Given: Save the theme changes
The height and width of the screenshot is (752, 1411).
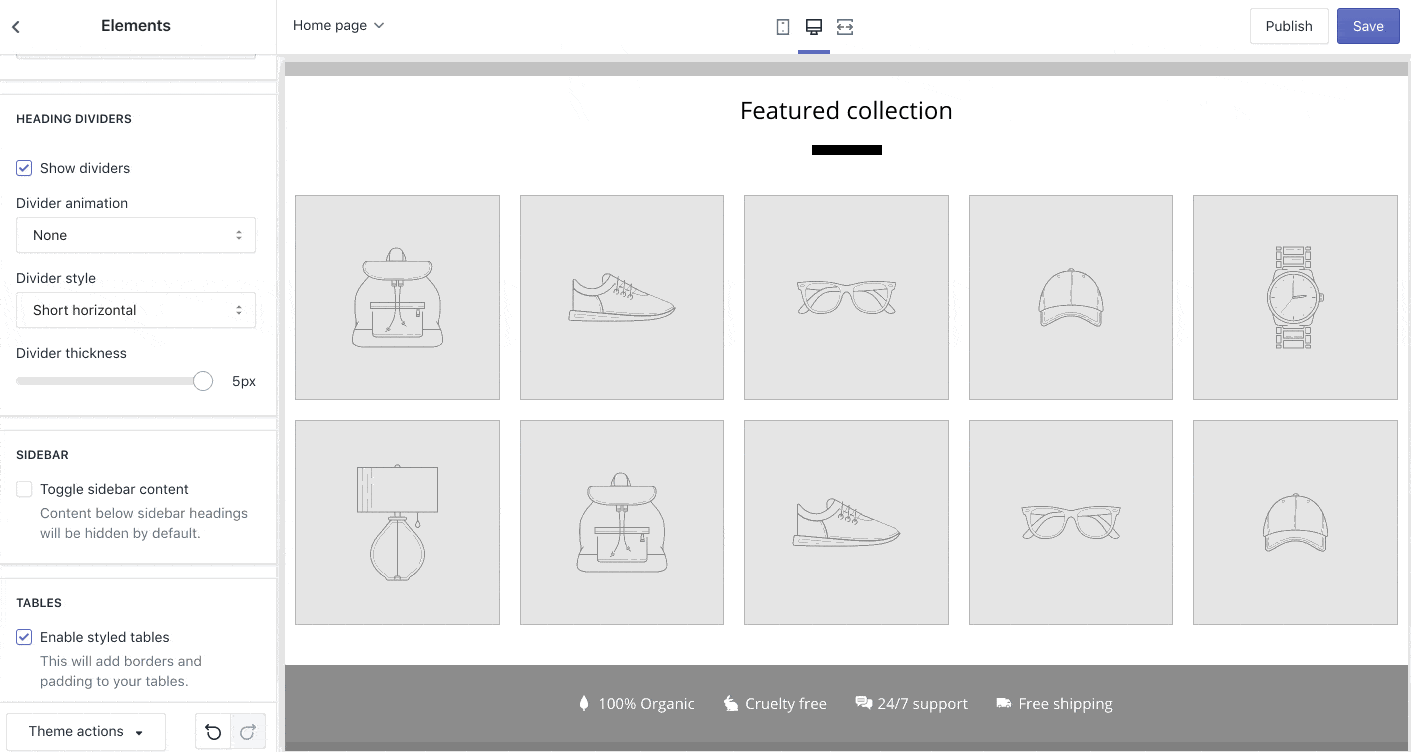Looking at the screenshot, I should [x=1368, y=26].
